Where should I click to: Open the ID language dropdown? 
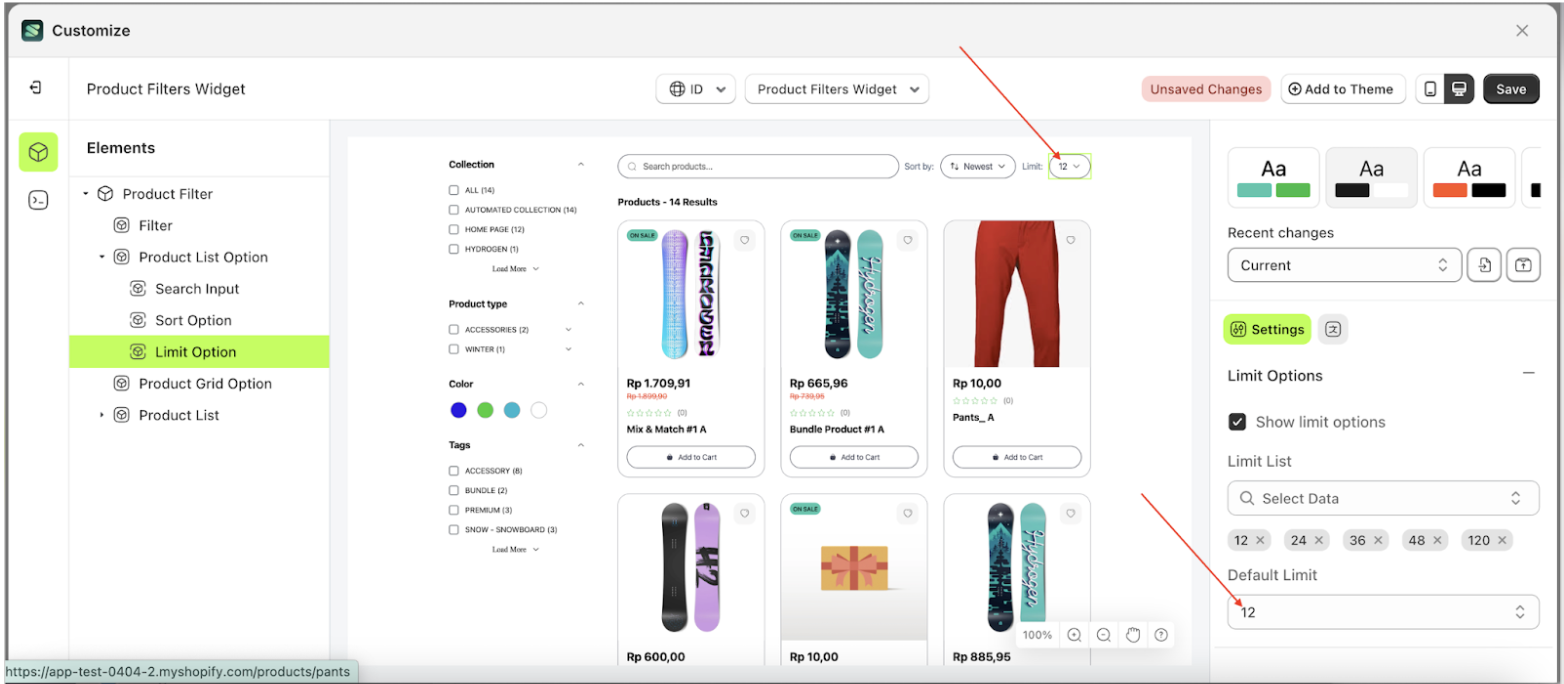696,89
